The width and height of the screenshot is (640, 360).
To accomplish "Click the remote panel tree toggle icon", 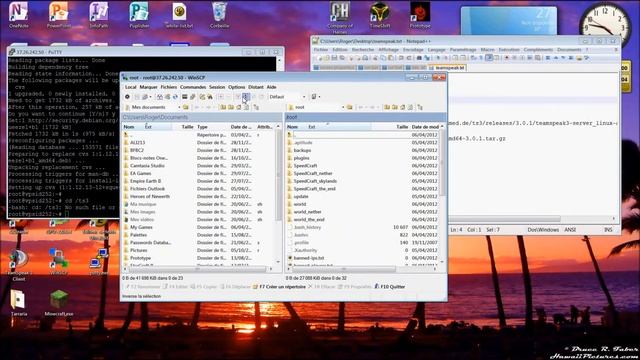I will 420,107.
